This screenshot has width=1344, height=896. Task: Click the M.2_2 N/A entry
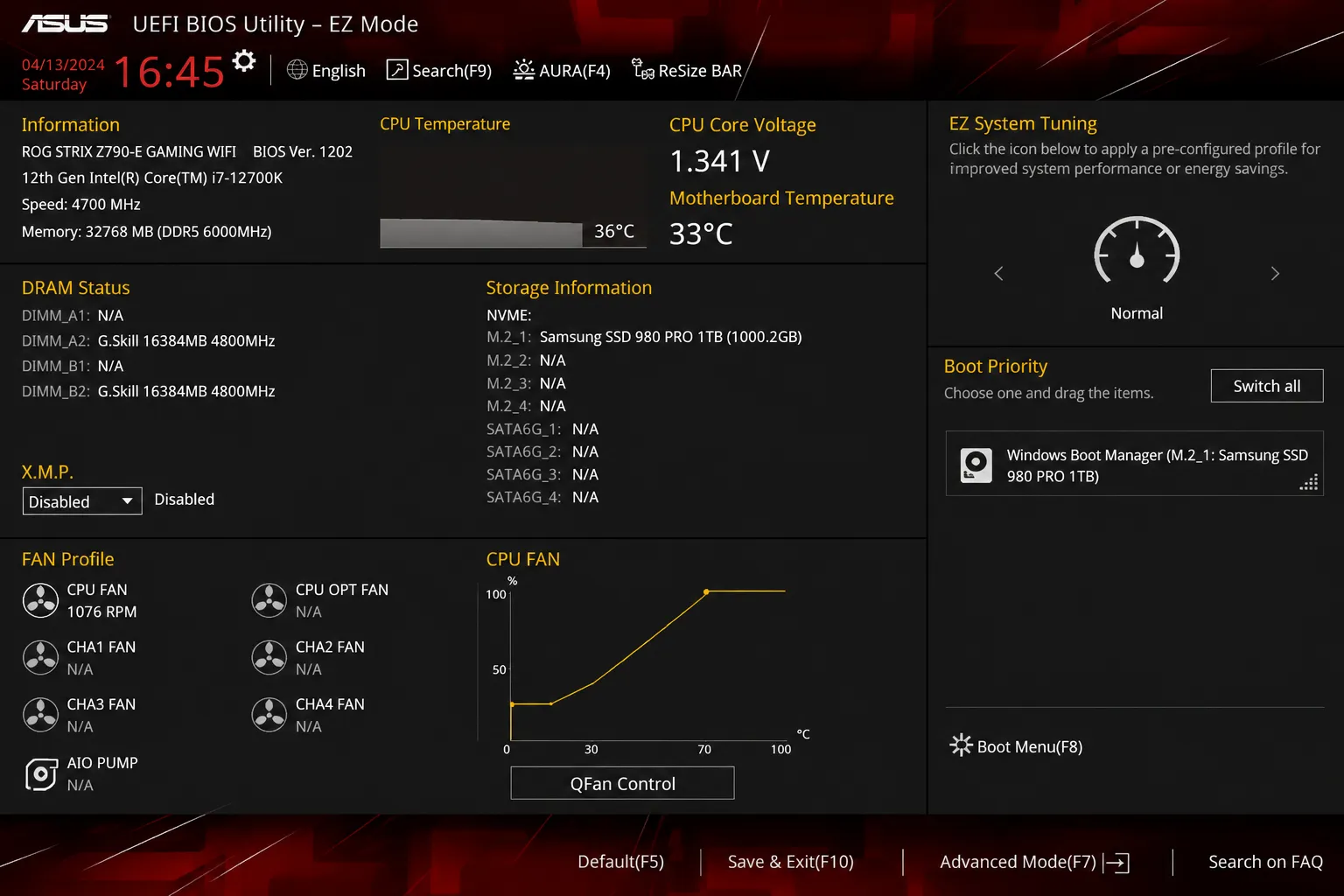[526, 360]
